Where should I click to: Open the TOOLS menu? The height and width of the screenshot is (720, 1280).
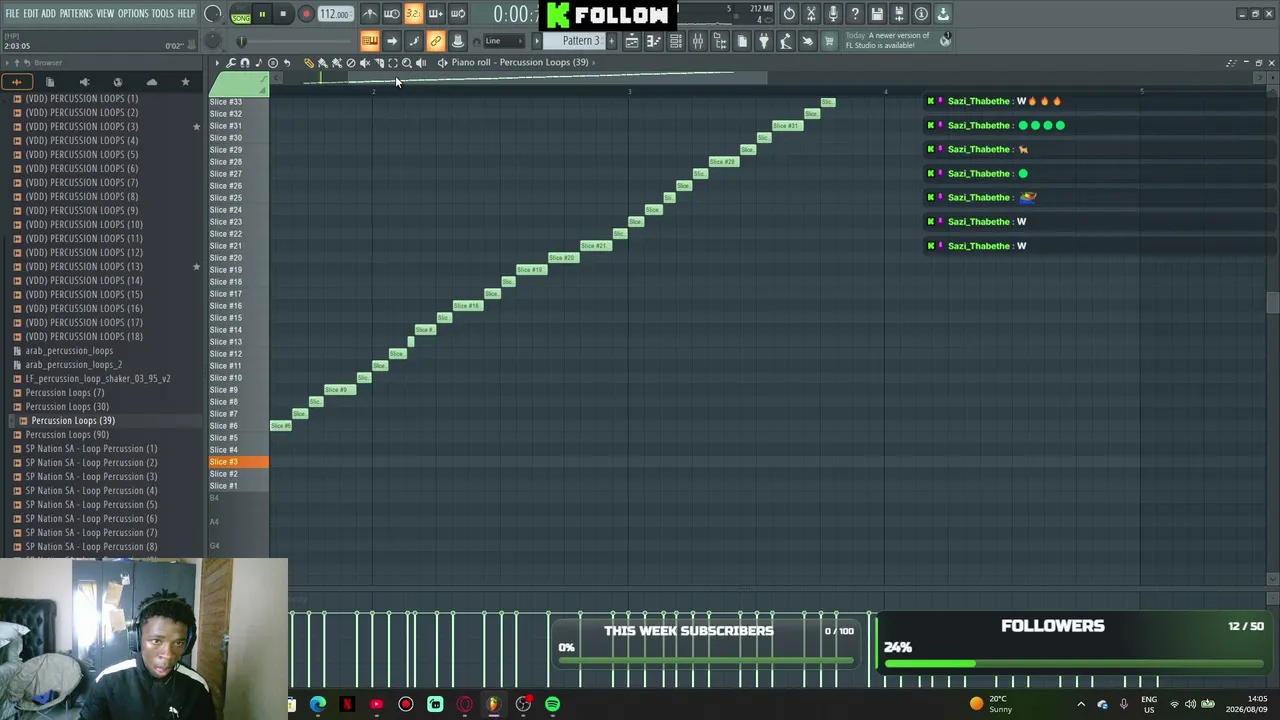point(163,14)
